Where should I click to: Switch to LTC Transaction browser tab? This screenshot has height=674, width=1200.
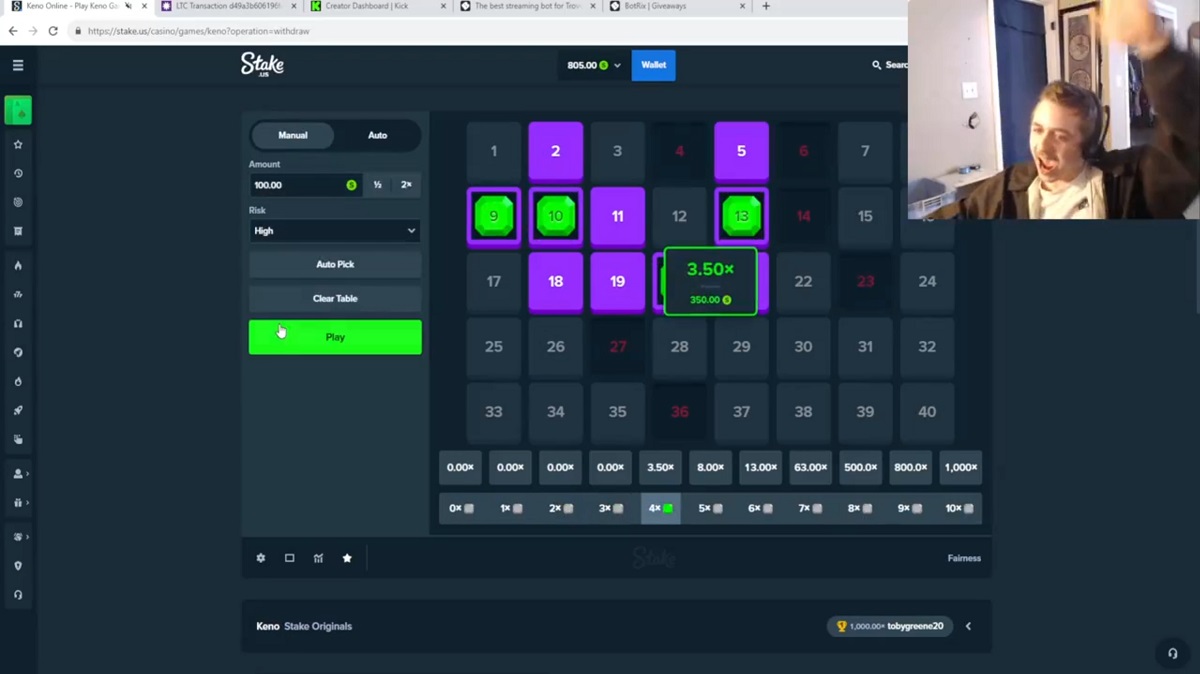228,6
